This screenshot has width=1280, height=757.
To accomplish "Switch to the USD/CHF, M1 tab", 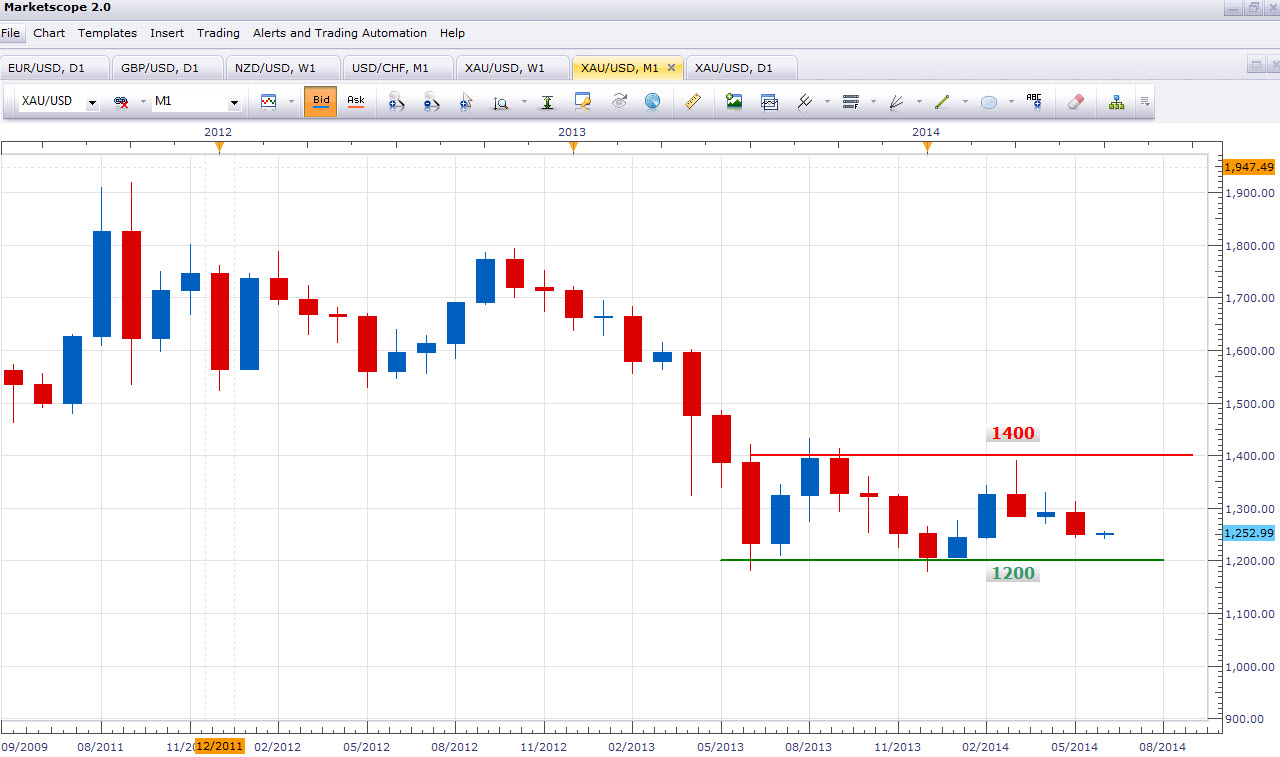I will (x=397, y=68).
